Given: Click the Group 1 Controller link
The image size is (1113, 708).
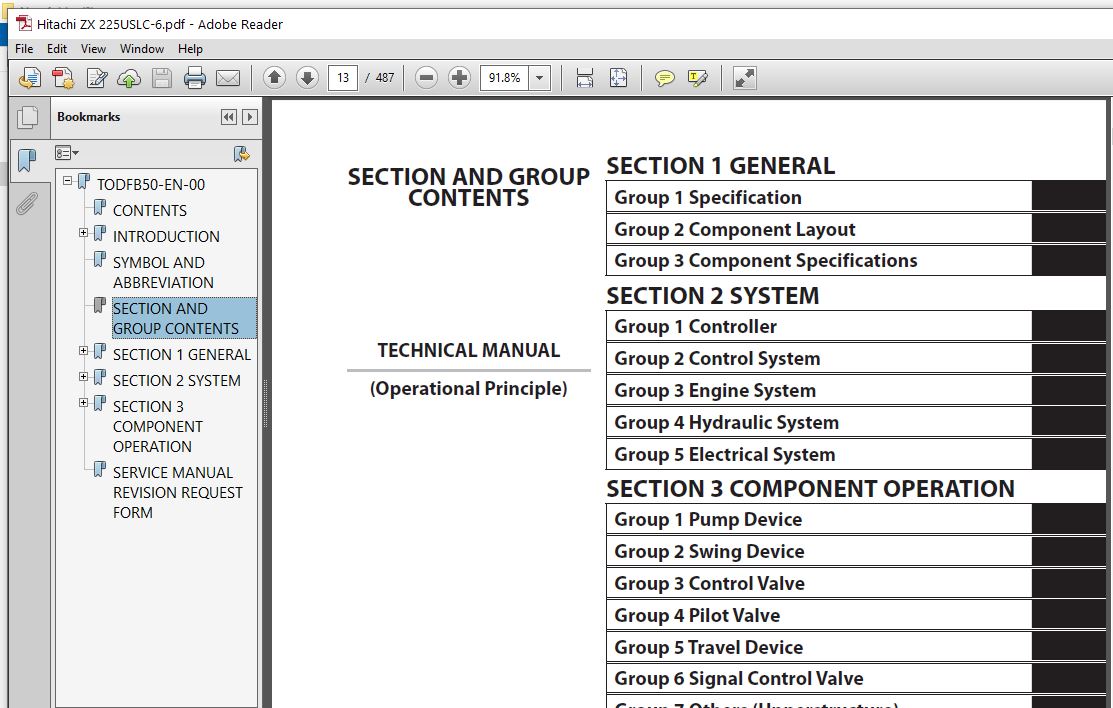Looking at the screenshot, I should (696, 327).
